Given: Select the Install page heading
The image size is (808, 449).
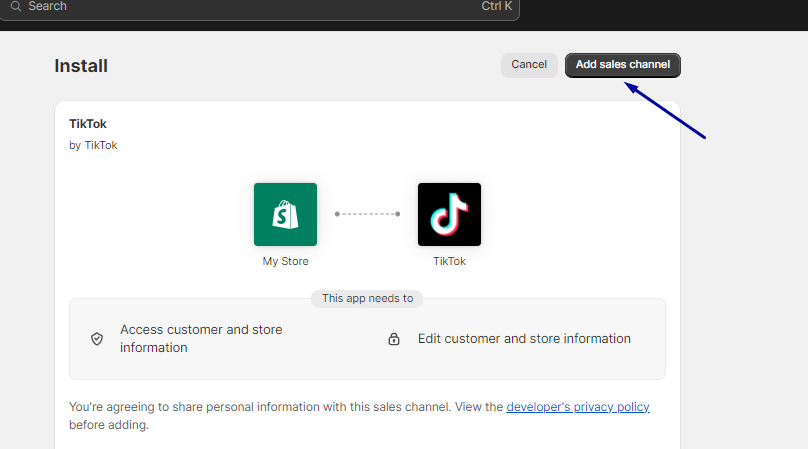Looking at the screenshot, I should [x=81, y=66].
